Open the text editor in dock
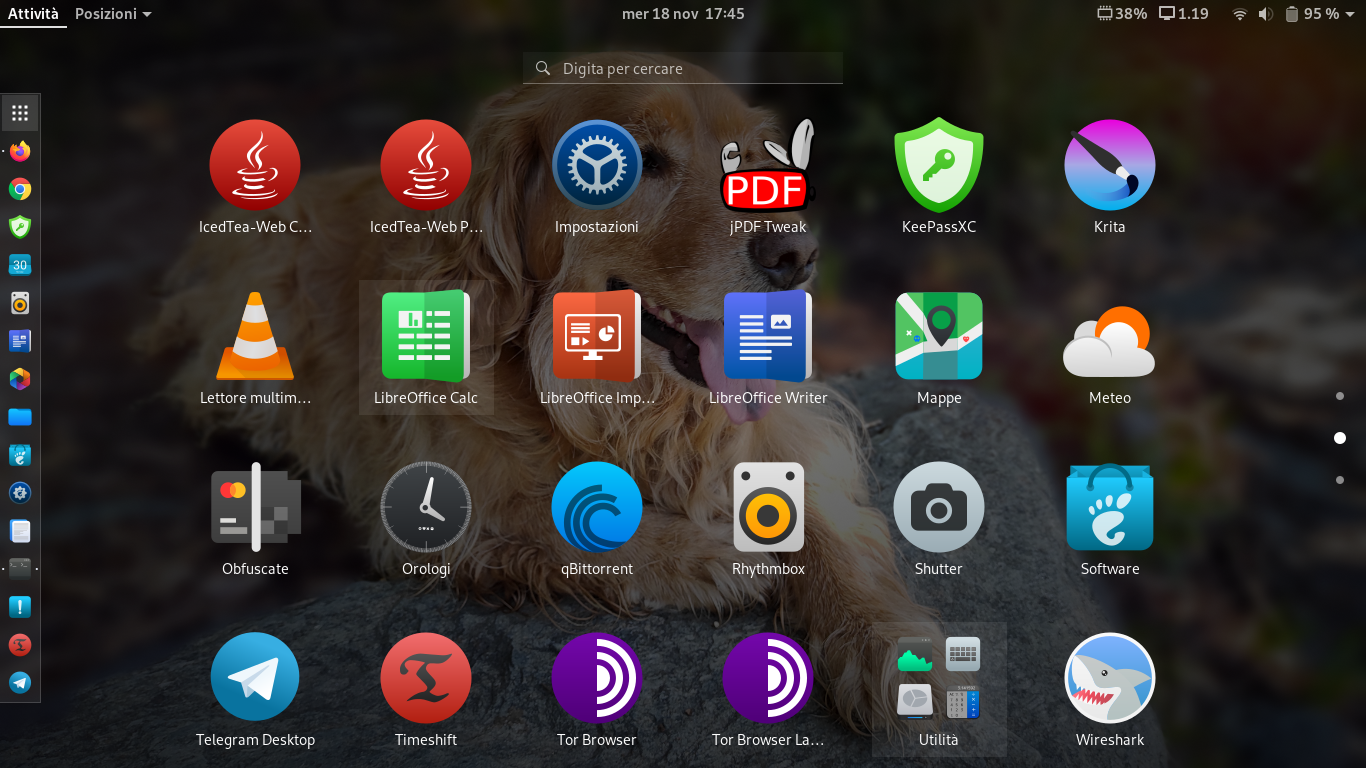Image resolution: width=1366 pixels, height=768 pixels. tap(20, 531)
